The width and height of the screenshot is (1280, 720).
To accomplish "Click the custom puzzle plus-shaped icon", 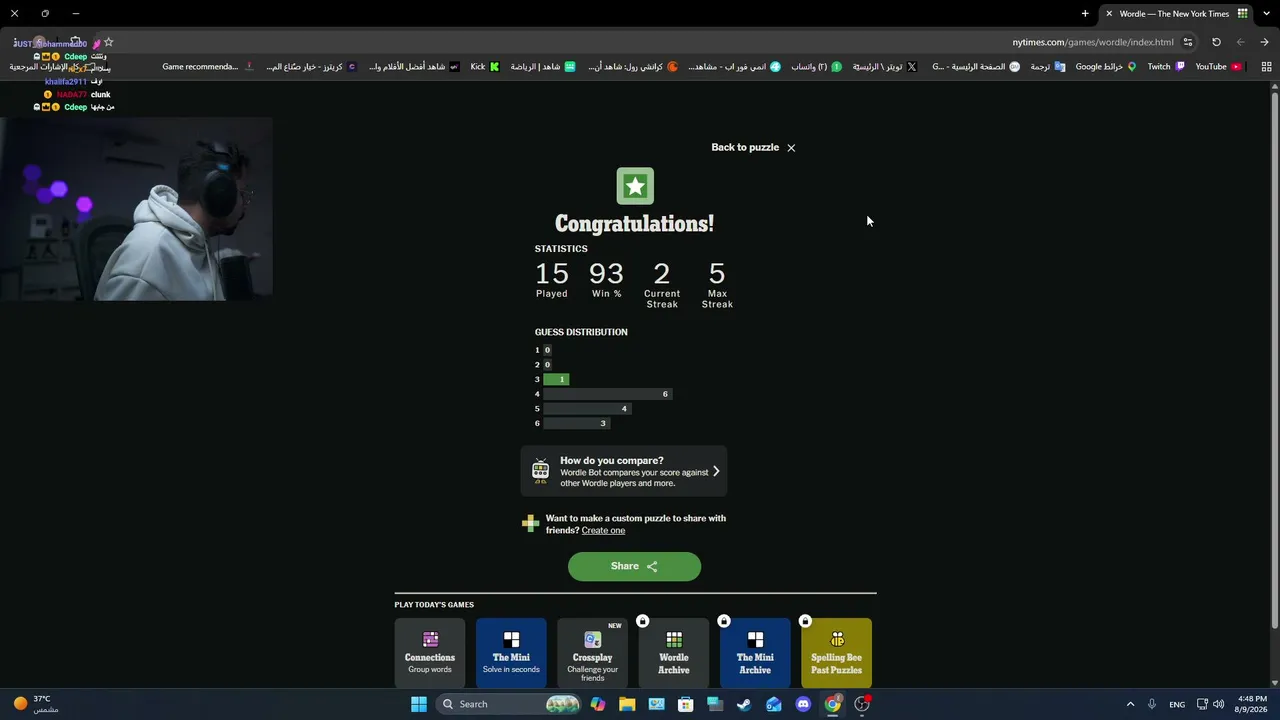I will coord(531,523).
